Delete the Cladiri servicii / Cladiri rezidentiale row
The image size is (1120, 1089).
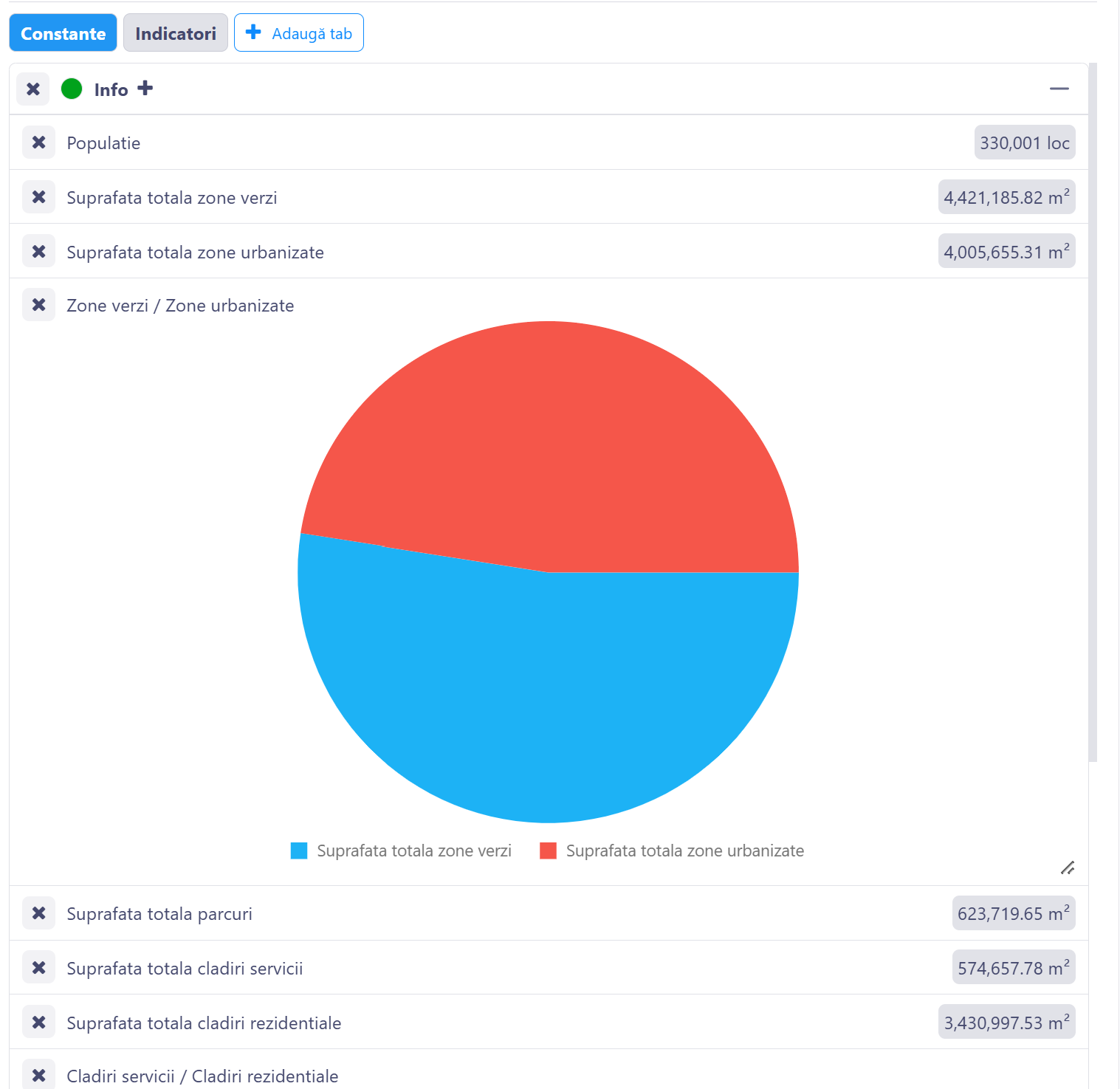[x=38, y=1076]
